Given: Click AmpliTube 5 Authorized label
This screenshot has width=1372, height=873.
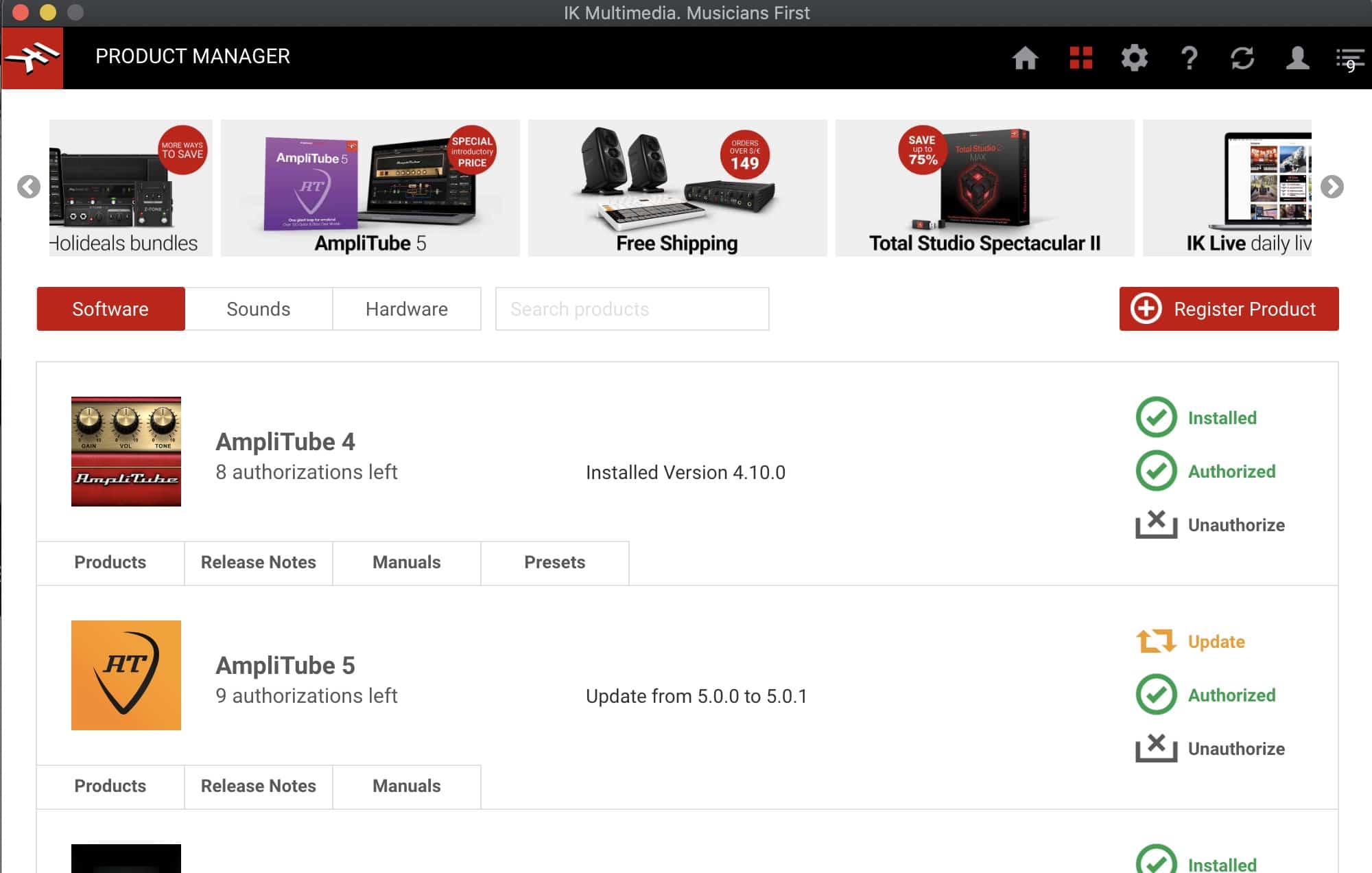Looking at the screenshot, I should pyautogui.click(x=1232, y=695).
